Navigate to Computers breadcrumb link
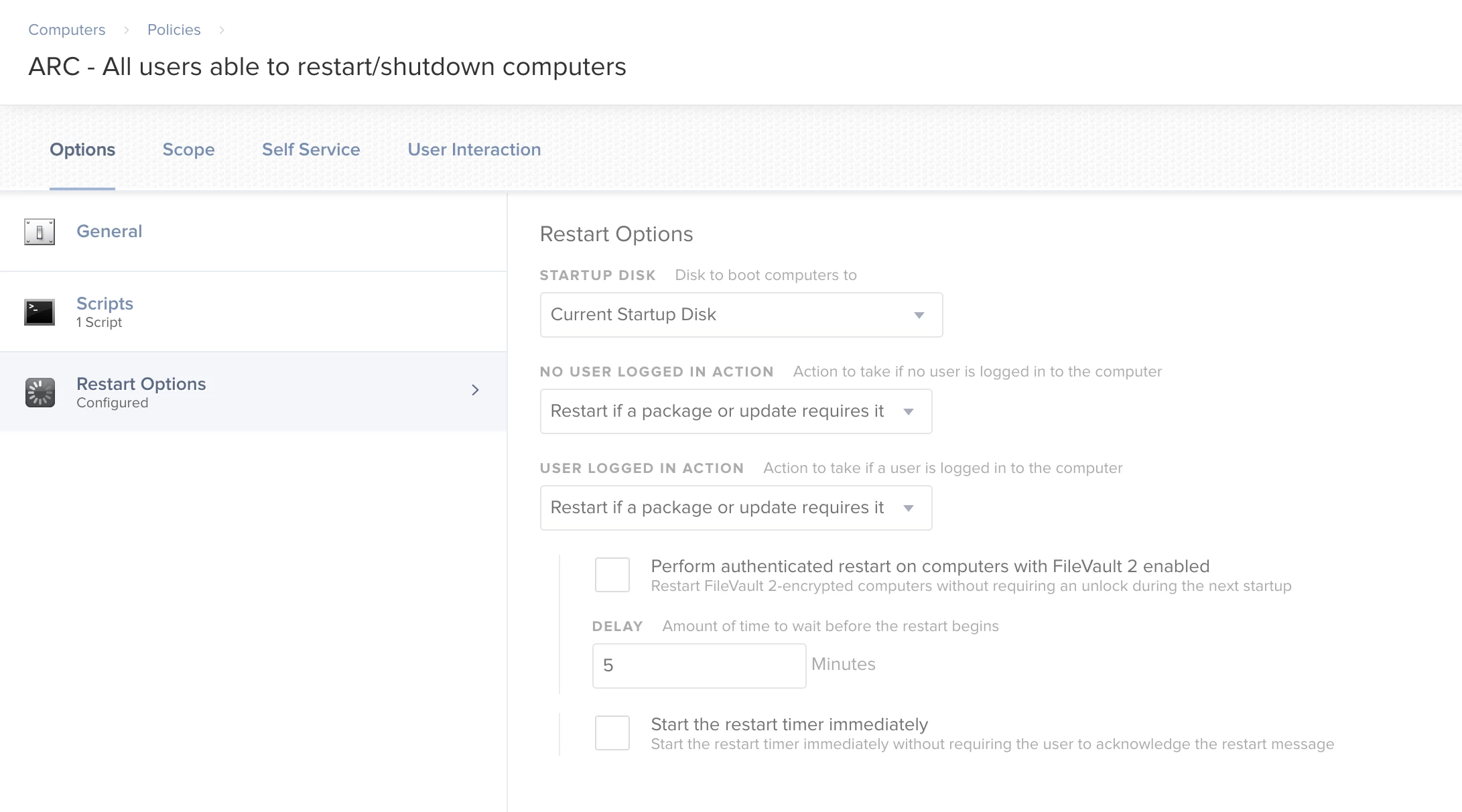The image size is (1462, 812). (x=66, y=30)
